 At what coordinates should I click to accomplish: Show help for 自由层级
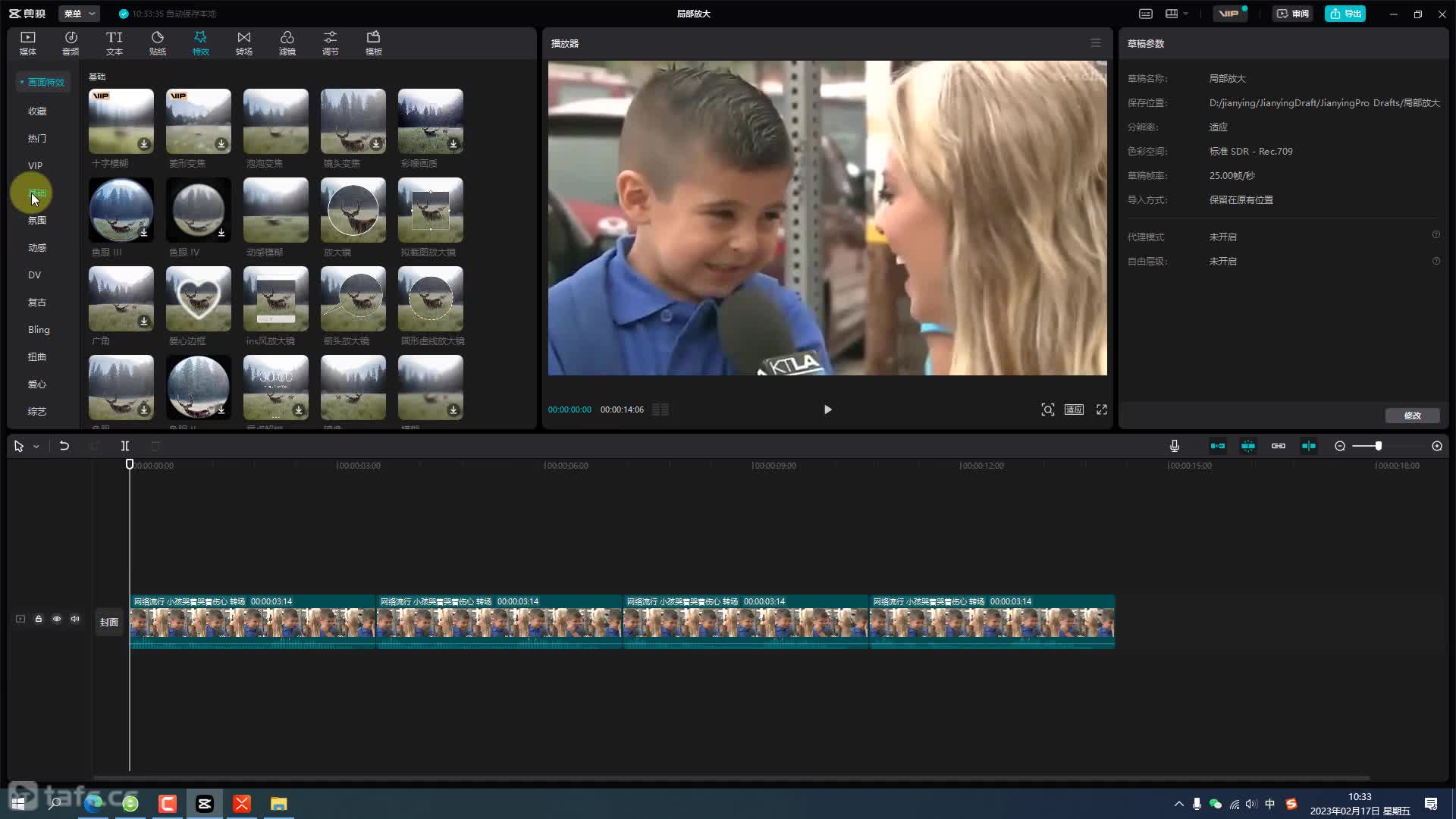point(1436,261)
